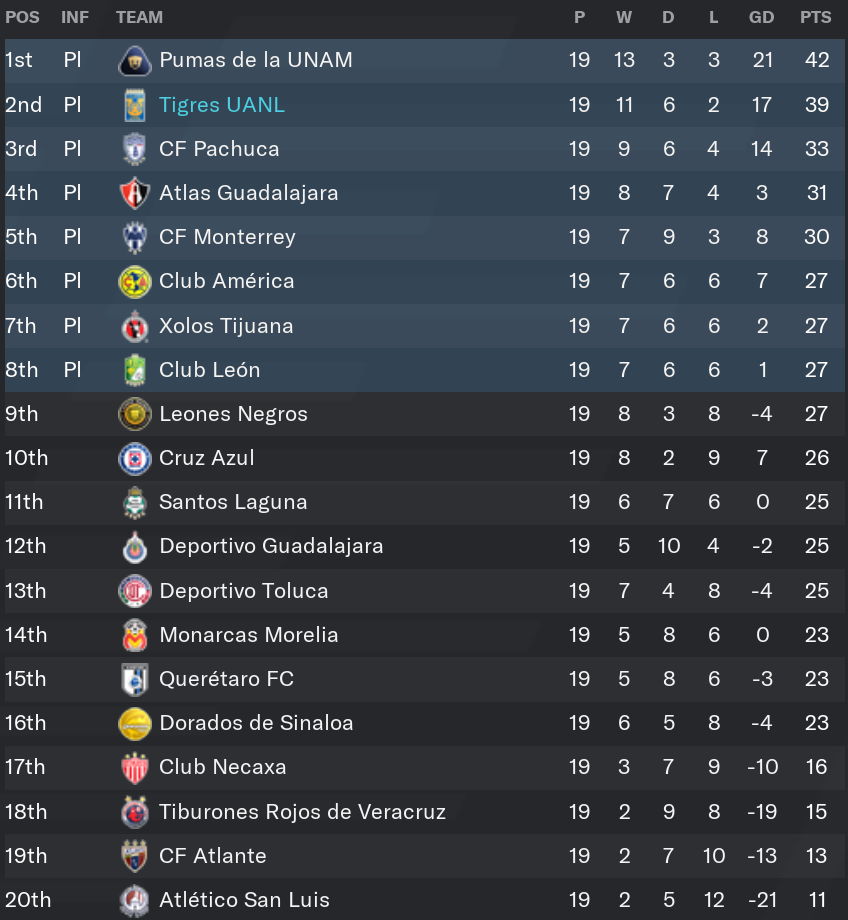Click the Club Necaxa striped crest
This screenshot has height=920, width=848.
coord(135,767)
